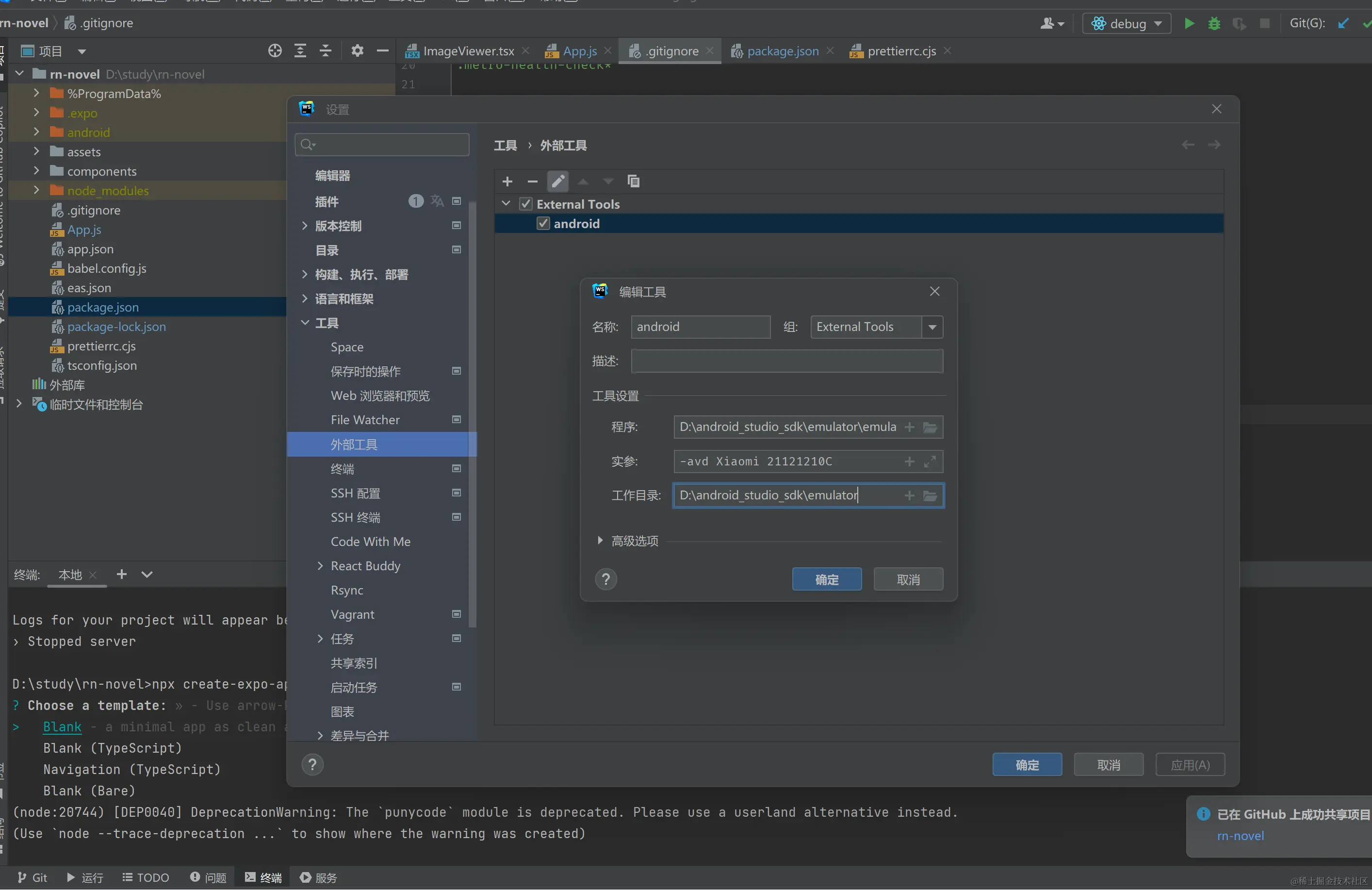Open debug run configuration dropdown
Screen dimensions: 1372x890
pos(1127,24)
